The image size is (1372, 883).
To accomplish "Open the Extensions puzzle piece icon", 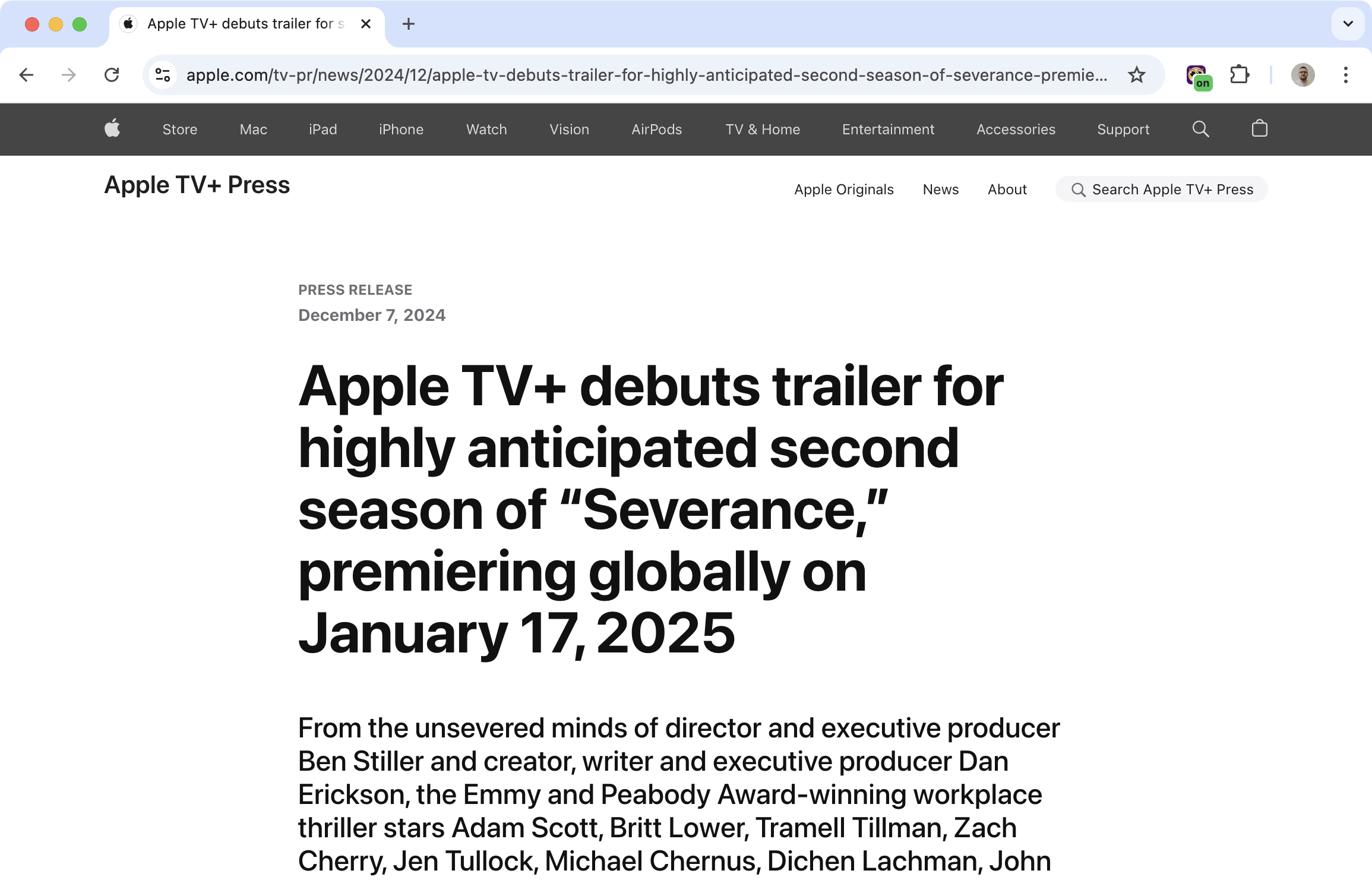I will click(1240, 75).
